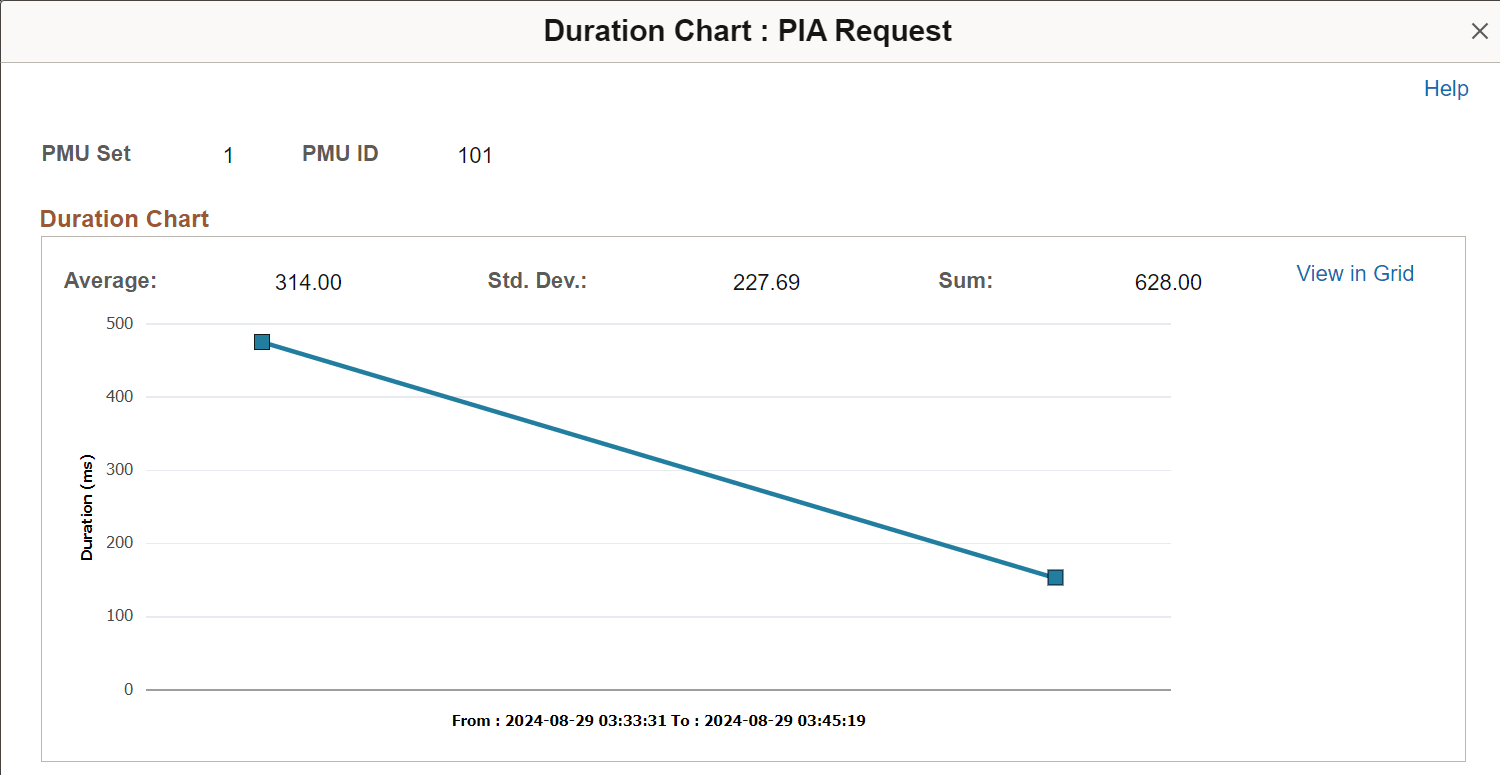Select the second data point square on the line
The height and width of the screenshot is (775, 1500).
[x=1055, y=577]
